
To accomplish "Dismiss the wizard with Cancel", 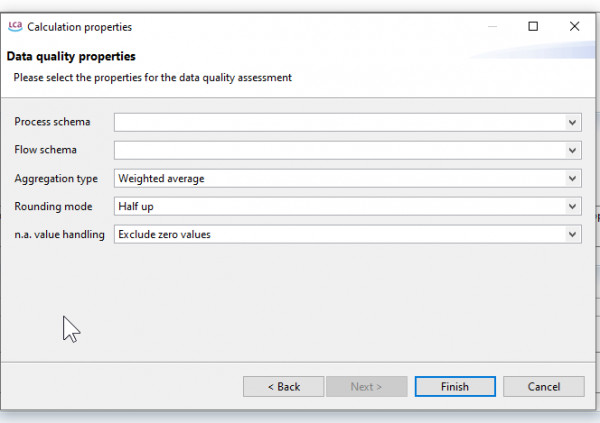I will (x=544, y=387).
